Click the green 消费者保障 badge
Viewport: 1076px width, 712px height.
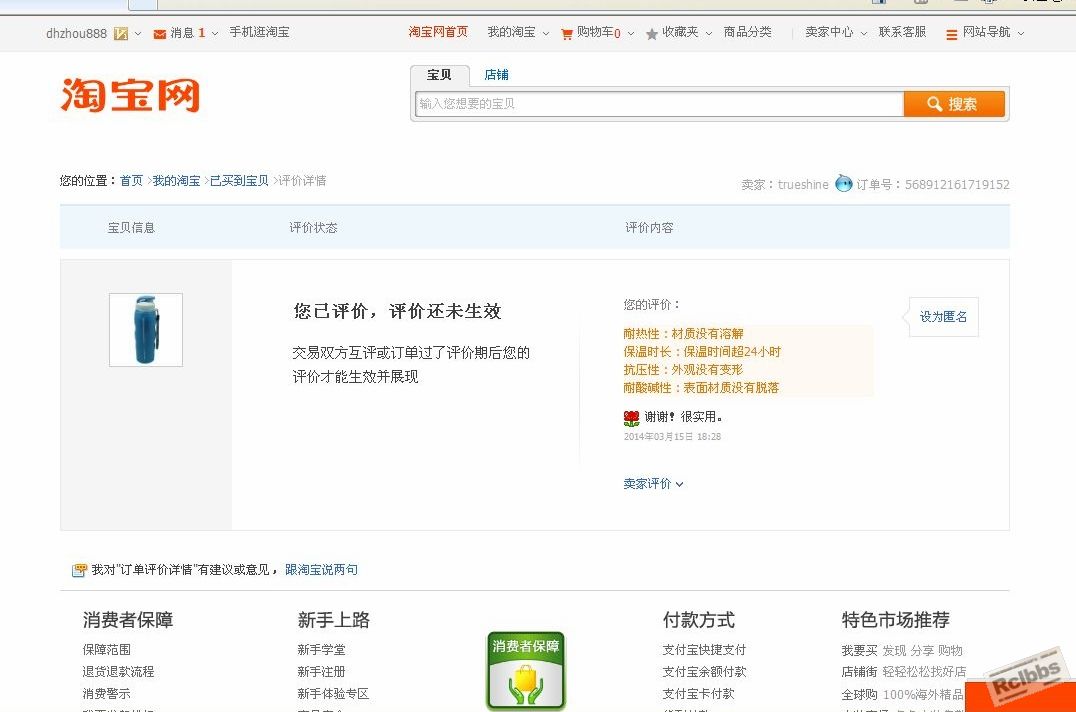pos(526,670)
